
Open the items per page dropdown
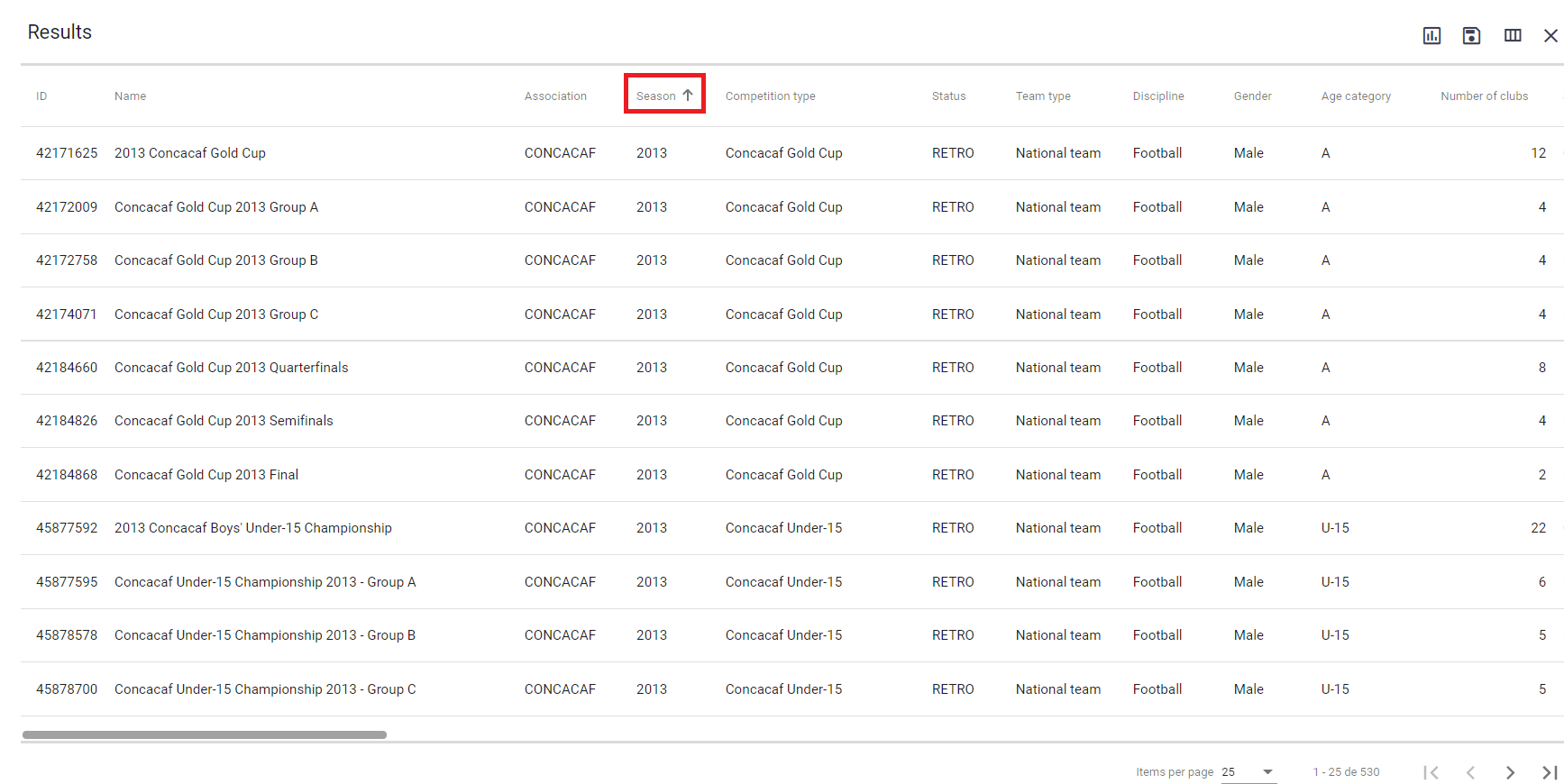(1248, 772)
